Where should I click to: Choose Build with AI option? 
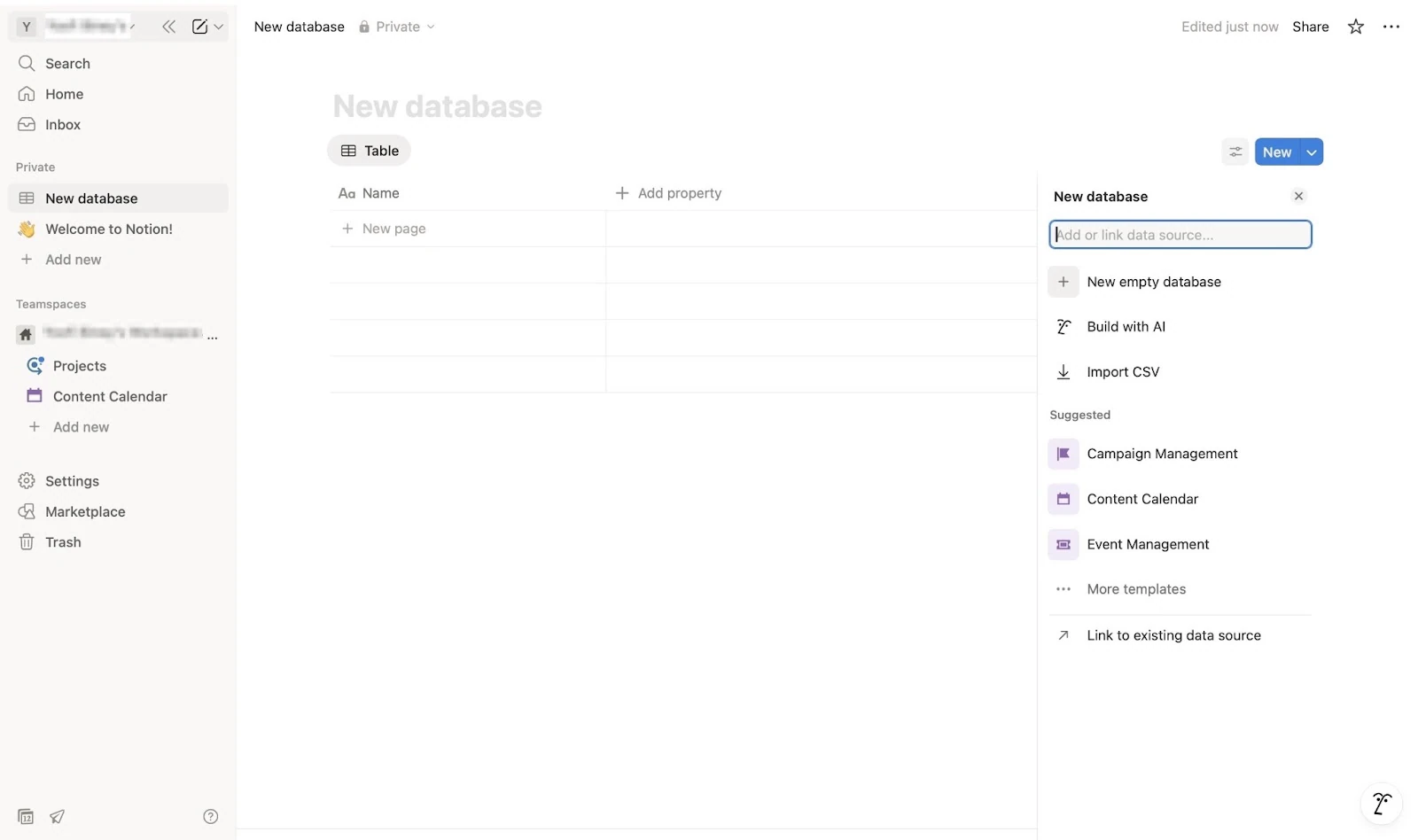coord(1180,327)
